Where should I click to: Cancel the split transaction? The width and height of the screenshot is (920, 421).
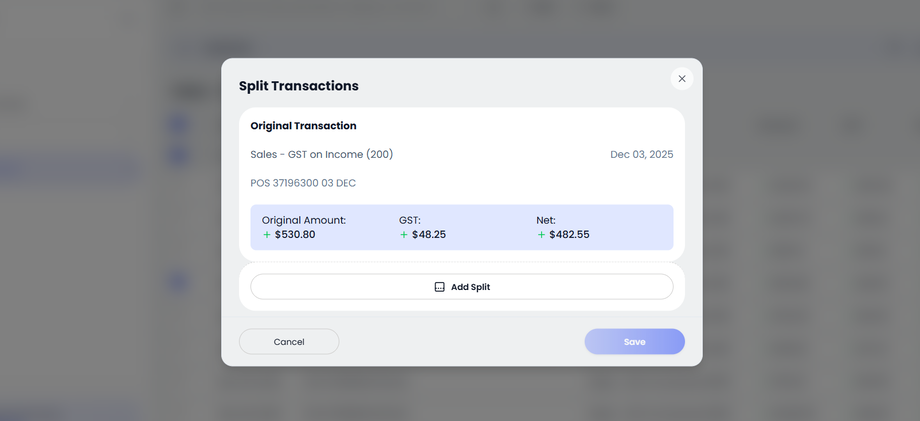point(289,342)
